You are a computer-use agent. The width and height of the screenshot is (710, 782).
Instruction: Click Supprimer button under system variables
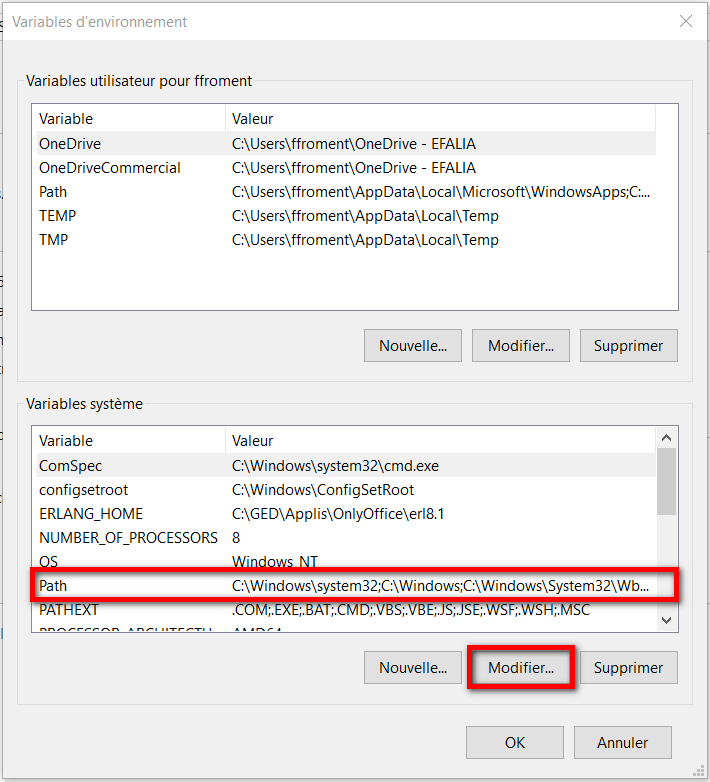(628, 668)
